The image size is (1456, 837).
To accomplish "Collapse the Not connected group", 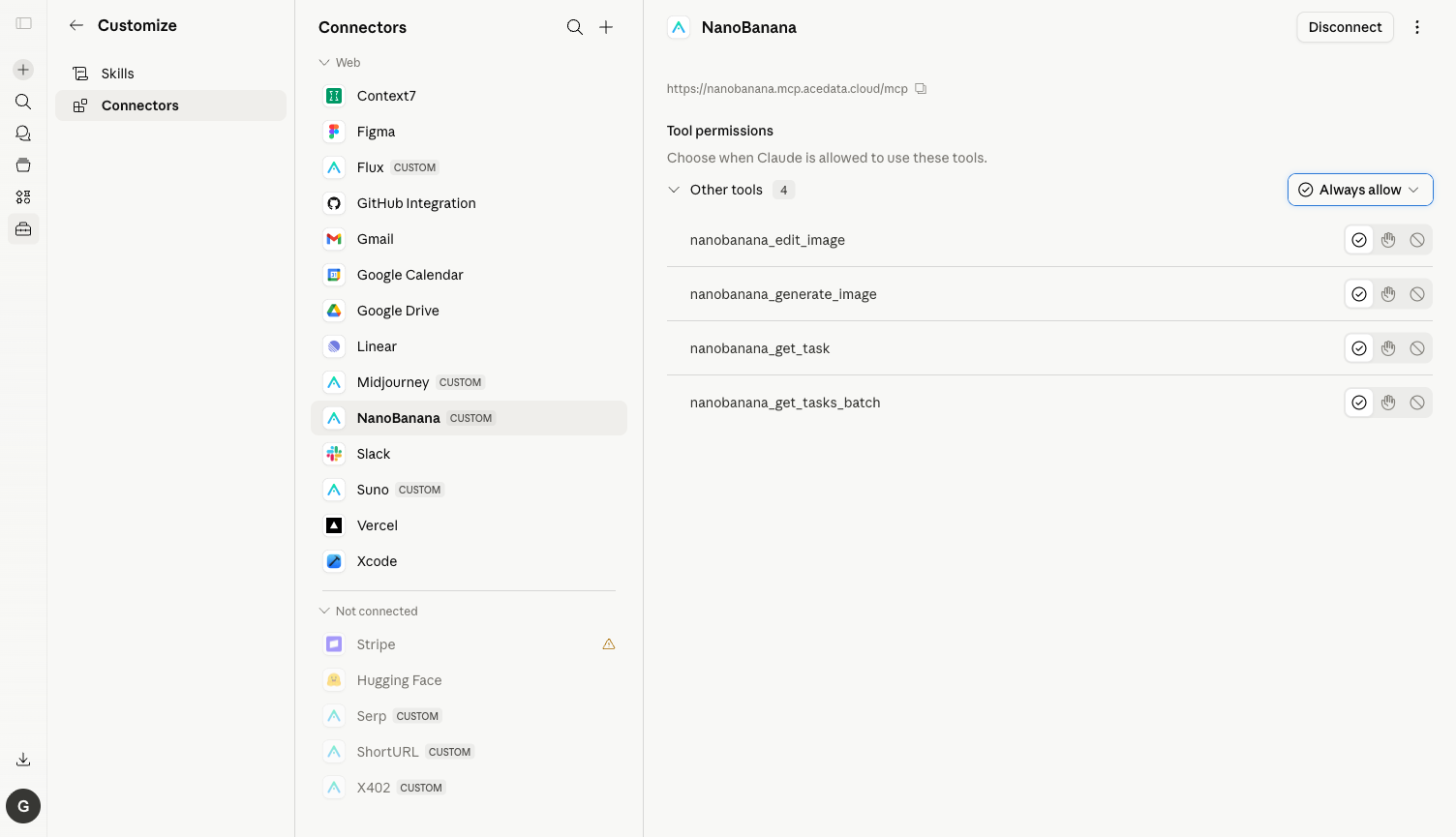I will coord(324,612).
